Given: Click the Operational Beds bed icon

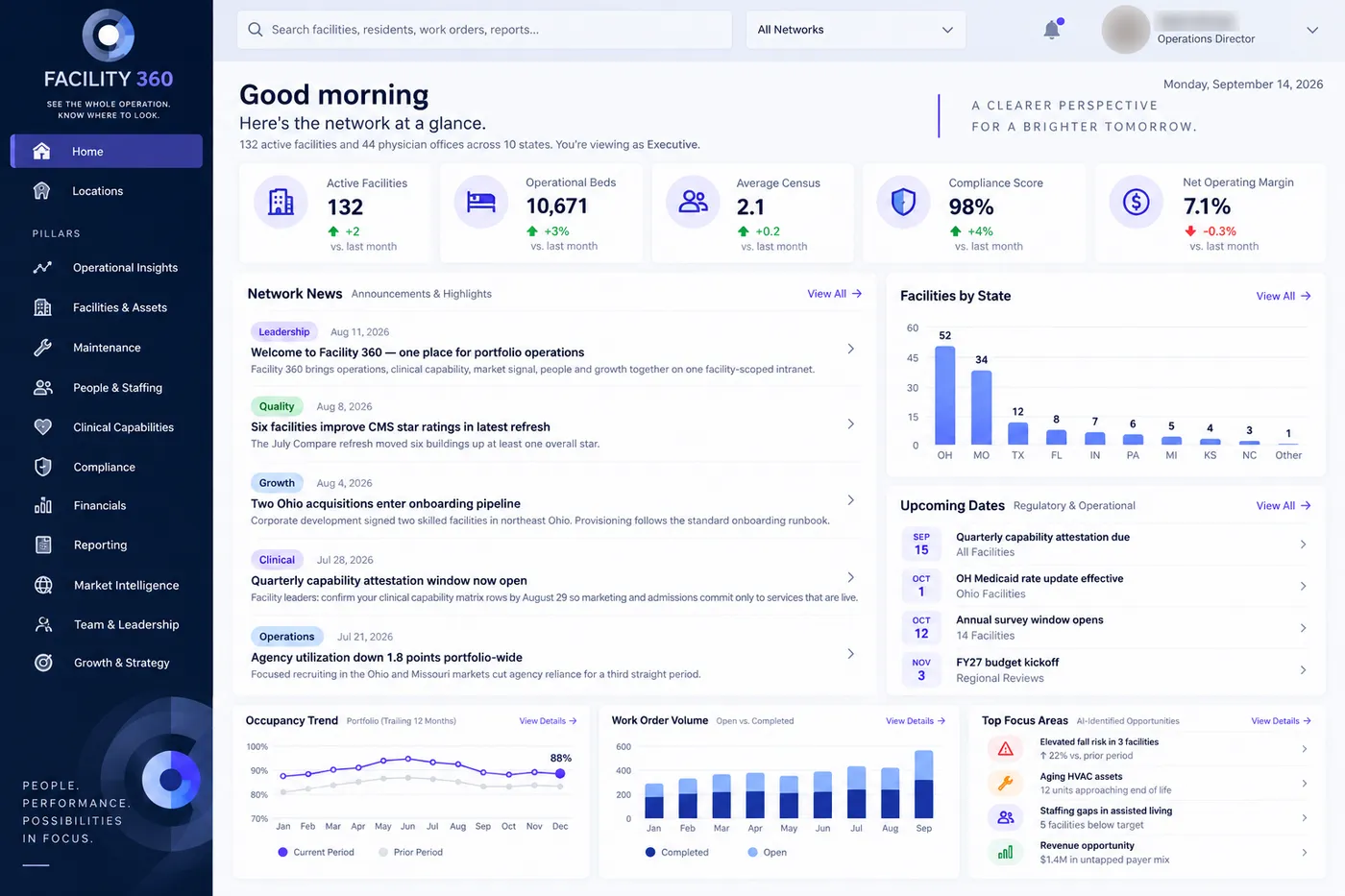Looking at the screenshot, I should click(x=480, y=202).
